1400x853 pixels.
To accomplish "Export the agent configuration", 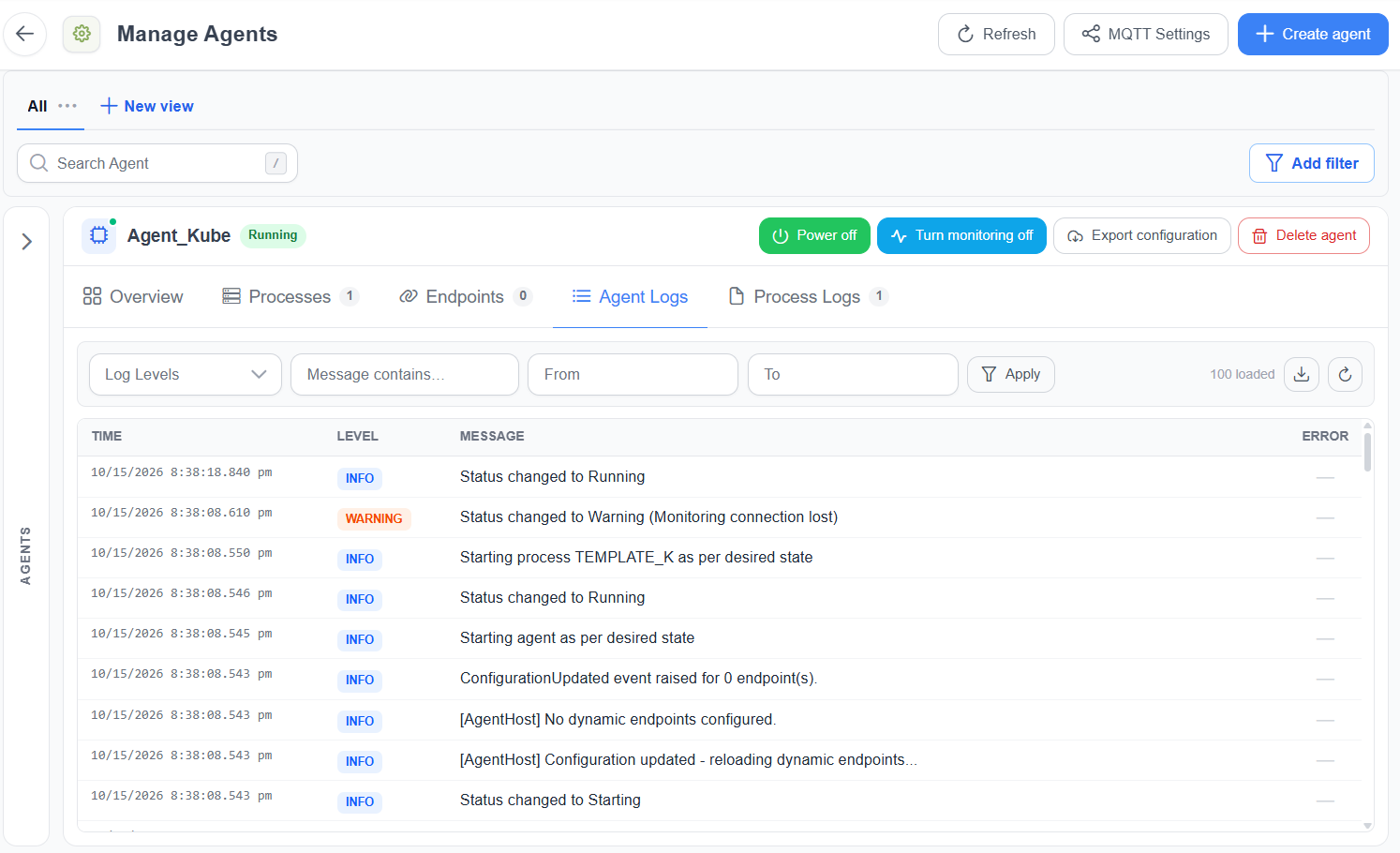I will [x=1142, y=235].
